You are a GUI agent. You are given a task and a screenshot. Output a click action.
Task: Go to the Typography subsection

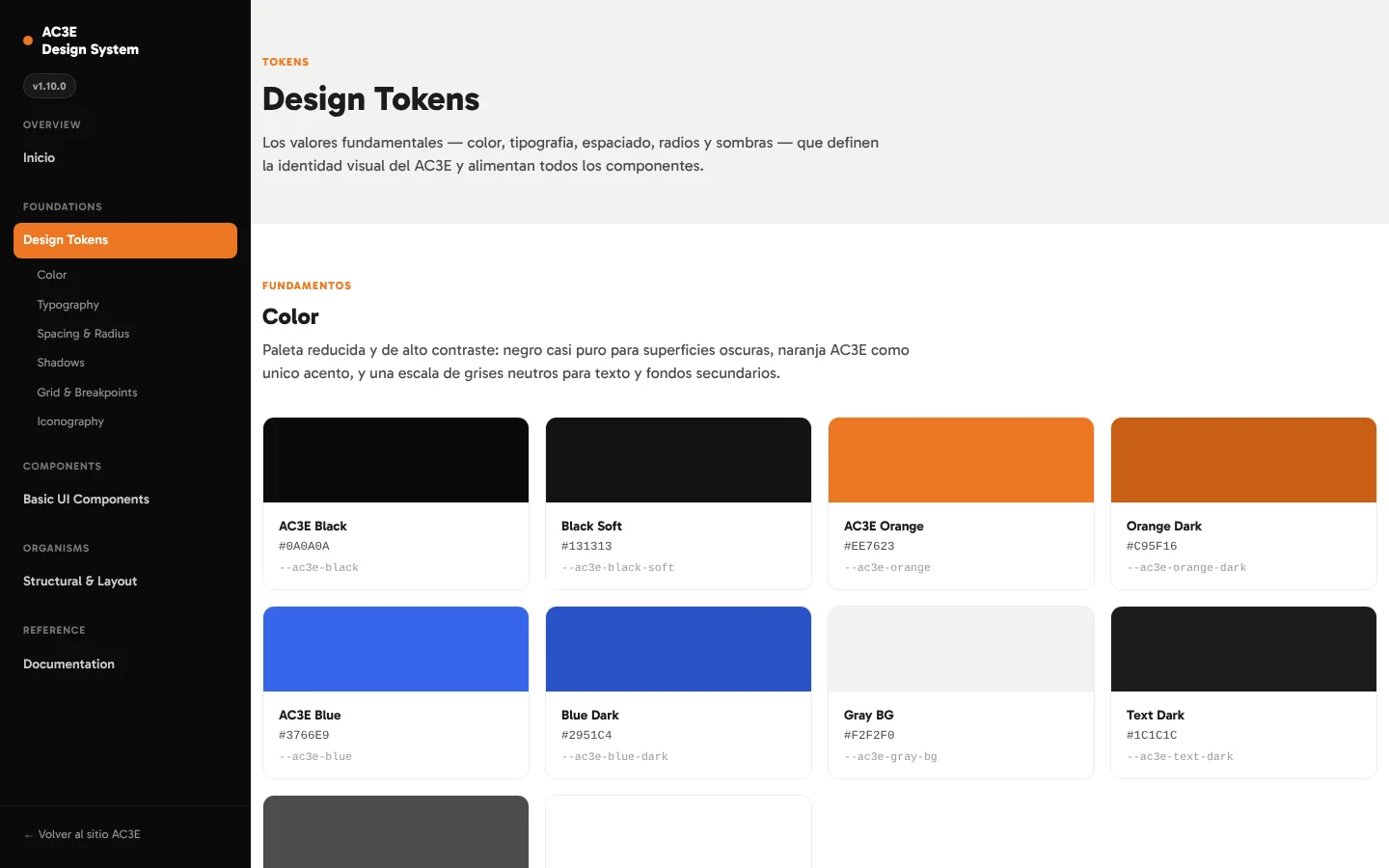click(68, 305)
